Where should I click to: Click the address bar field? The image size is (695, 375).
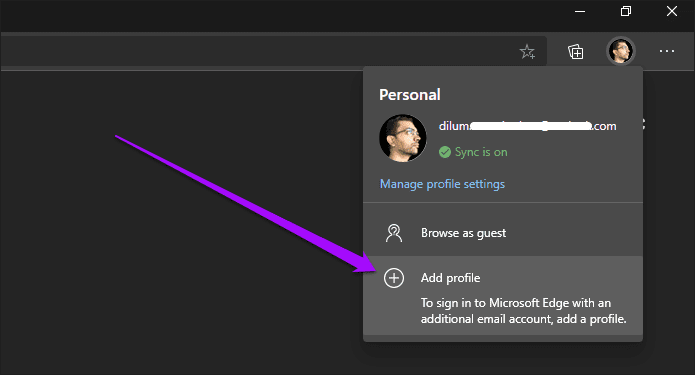pos(273,51)
